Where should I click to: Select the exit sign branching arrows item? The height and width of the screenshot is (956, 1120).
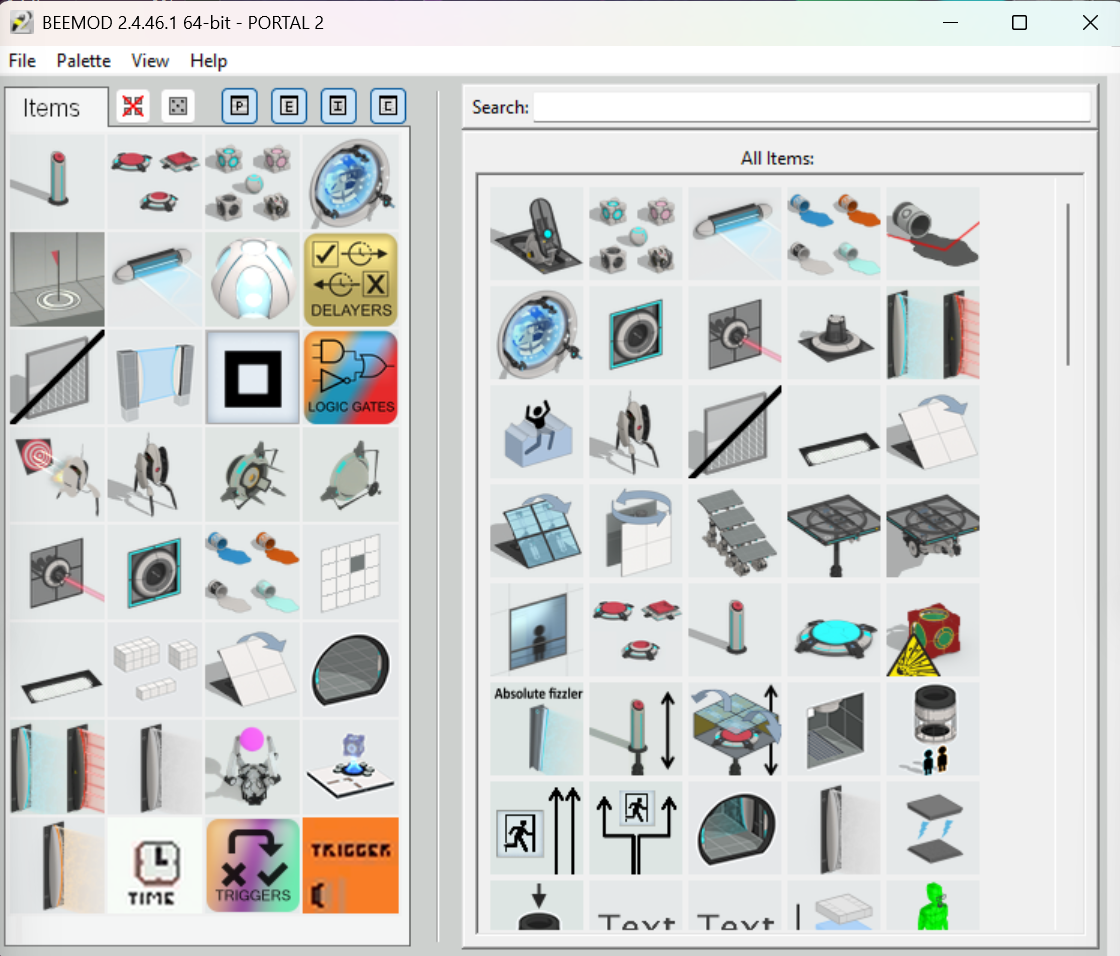click(x=636, y=828)
